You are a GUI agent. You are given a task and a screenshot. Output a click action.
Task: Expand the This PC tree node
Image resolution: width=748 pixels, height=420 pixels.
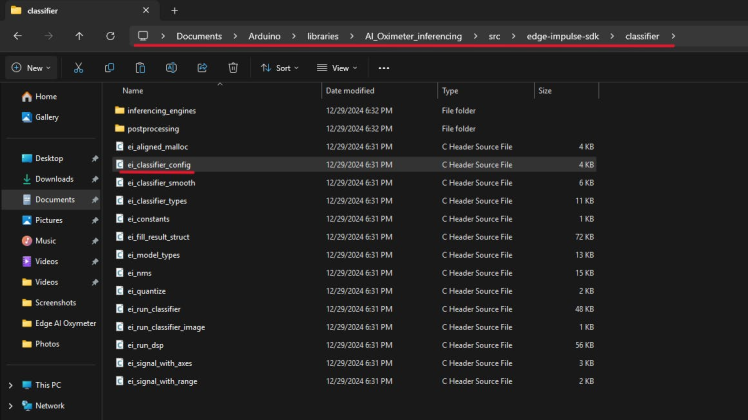[11, 385]
